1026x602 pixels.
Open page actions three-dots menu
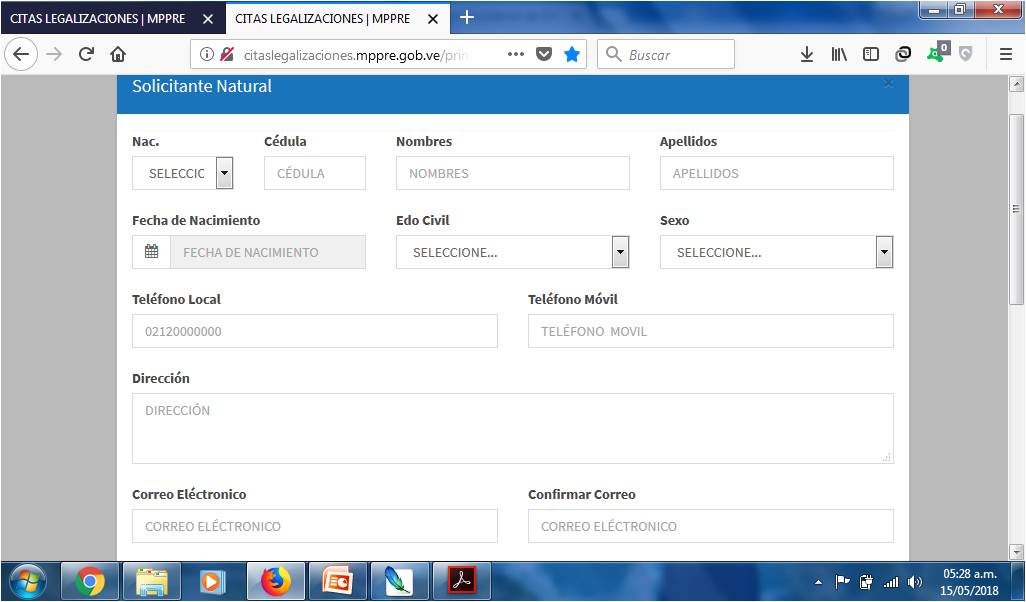click(516, 54)
